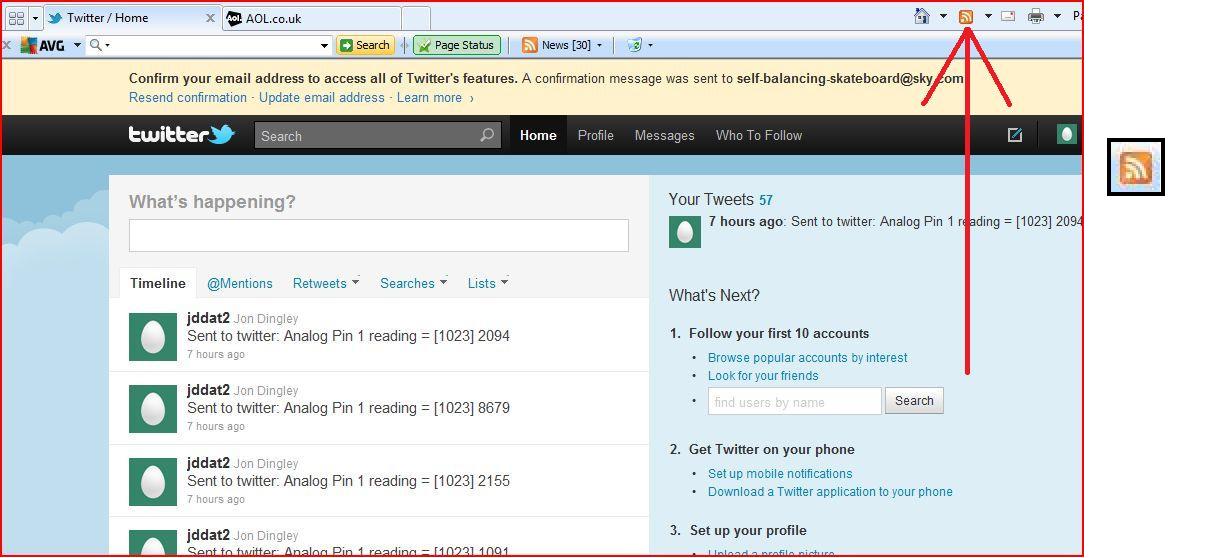Click the AVG logo in the toolbar
This screenshot has width=1217, height=558.
point(42,45)
